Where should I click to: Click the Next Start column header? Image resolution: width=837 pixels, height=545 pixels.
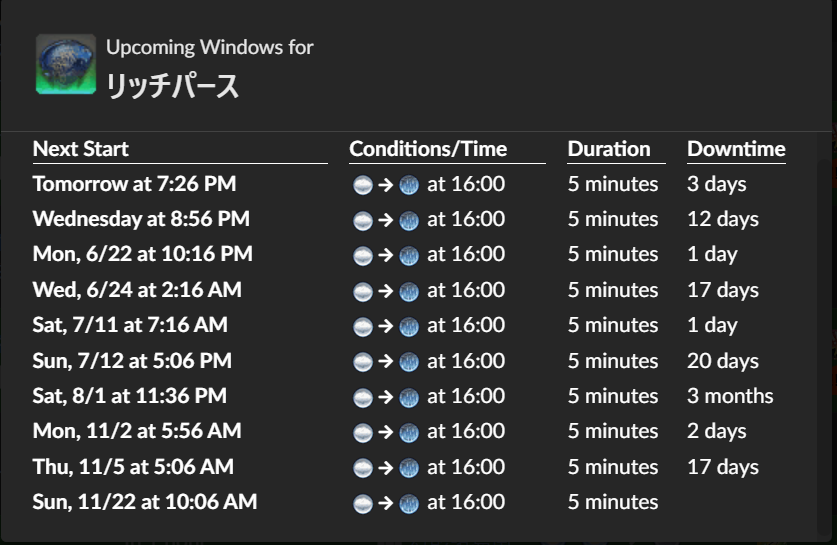81,149
